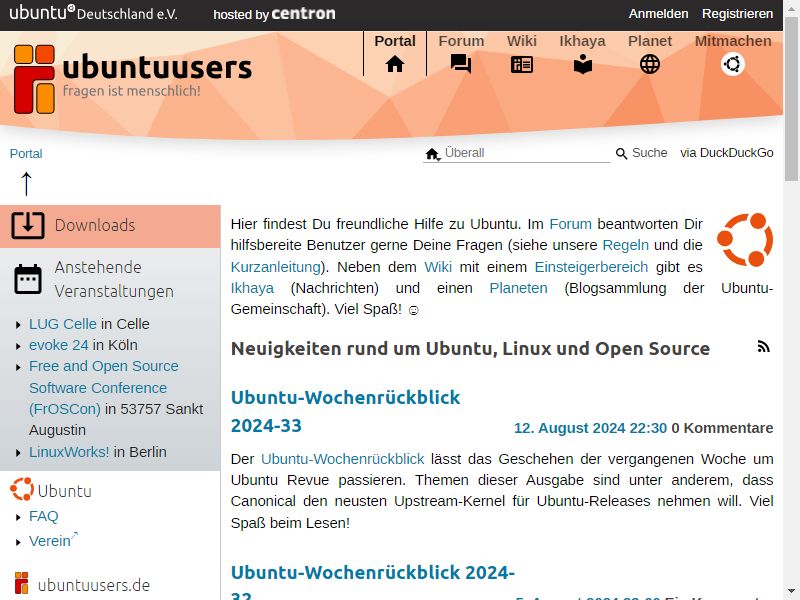This screenshot has height=600, width=800.
Task: Open the Regeln link
Action: (626, 245)
